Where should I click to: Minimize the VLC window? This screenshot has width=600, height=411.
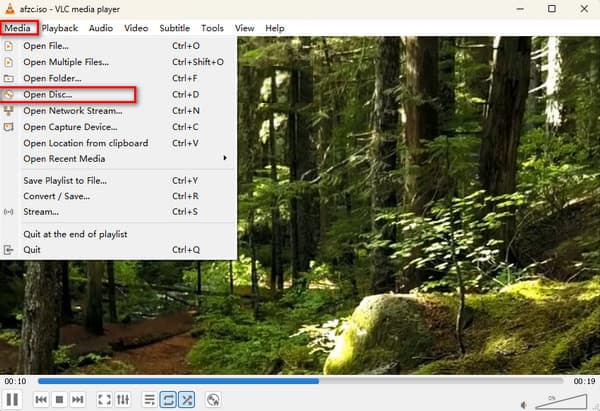[520, 9]
